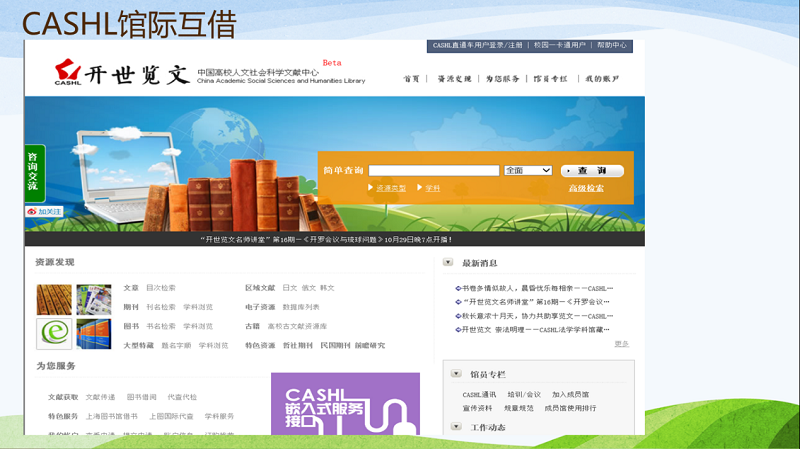This screenshot has width=800, height=449.
Task: Expand the 工作动态 section arrow
Action: [456, 427]
